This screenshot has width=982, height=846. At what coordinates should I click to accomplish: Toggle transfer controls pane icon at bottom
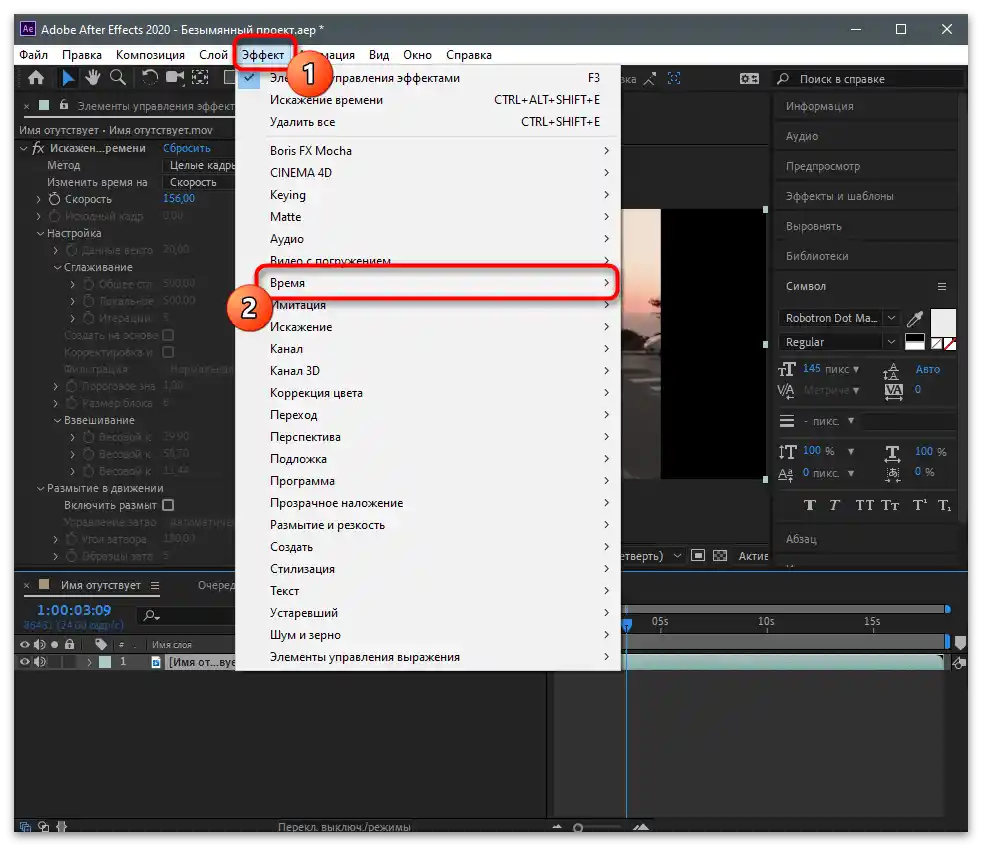(x=43, y=827)
